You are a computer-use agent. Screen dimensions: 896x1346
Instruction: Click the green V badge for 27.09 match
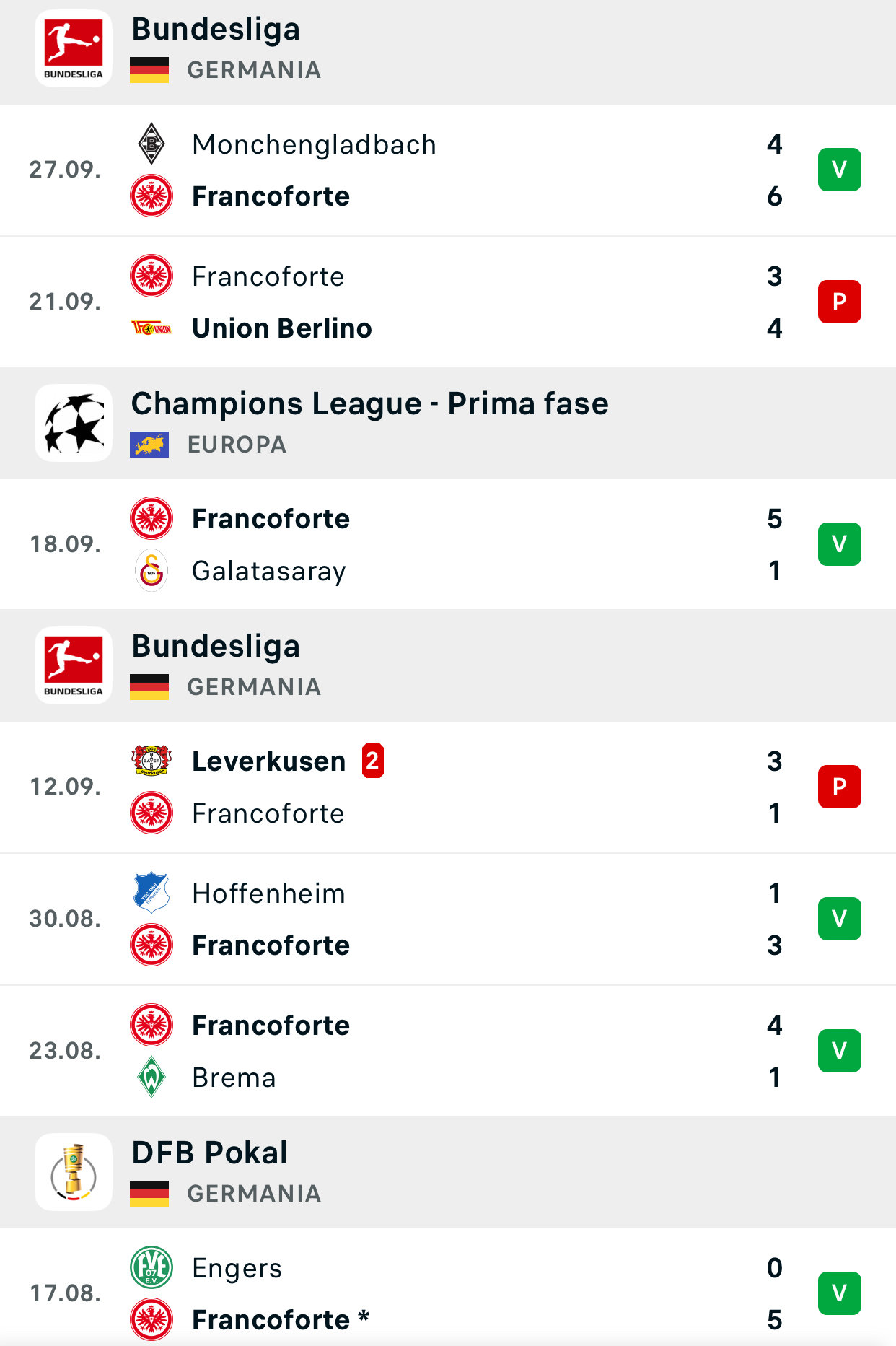(x=839, y=170)
